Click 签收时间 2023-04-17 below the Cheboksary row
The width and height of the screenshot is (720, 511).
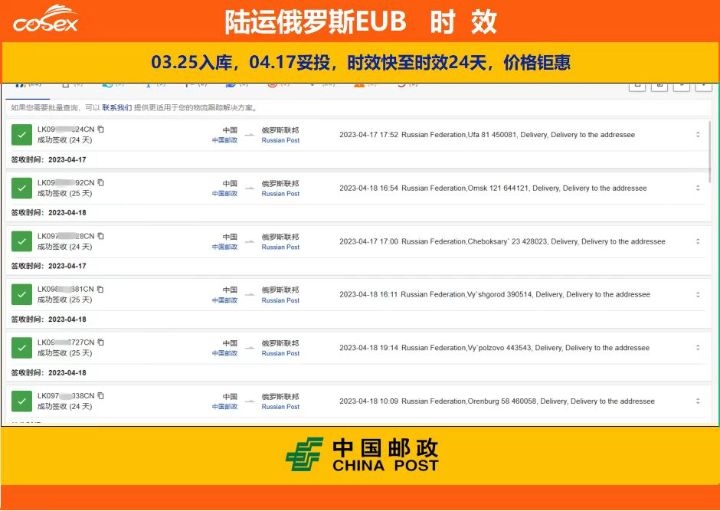click(49, 266)
